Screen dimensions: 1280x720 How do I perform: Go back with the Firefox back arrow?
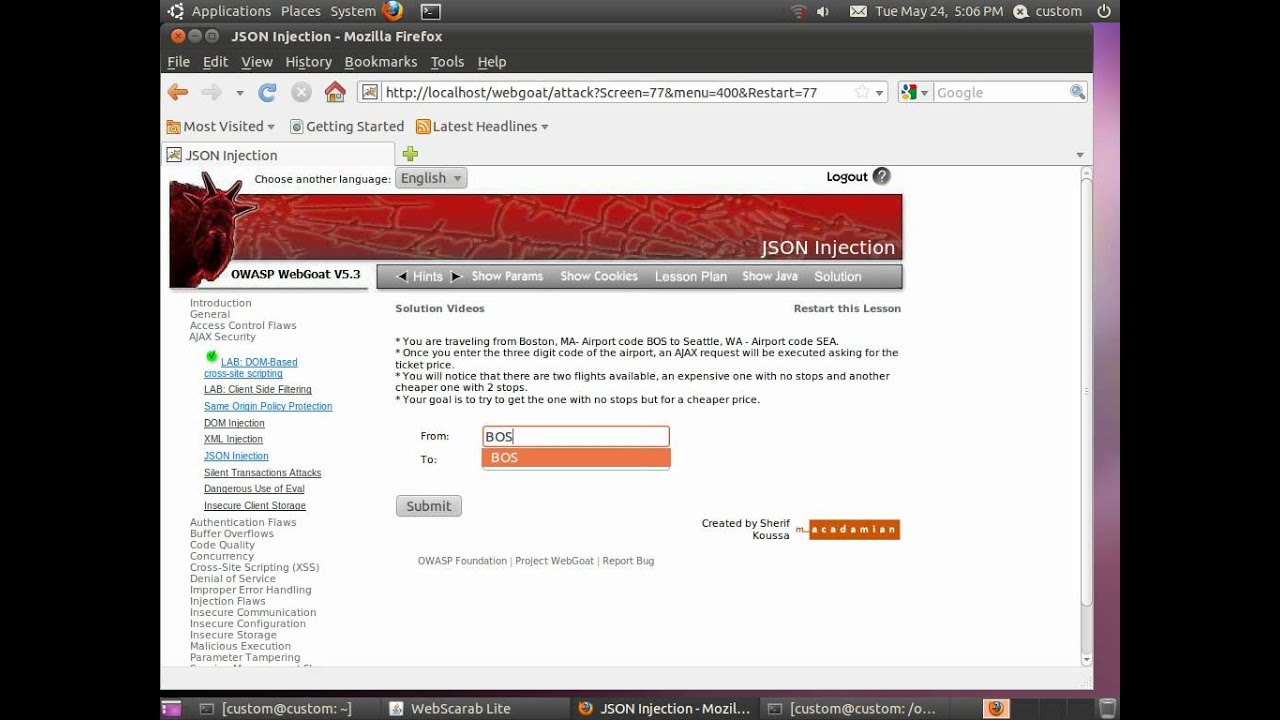coord(178,92)
